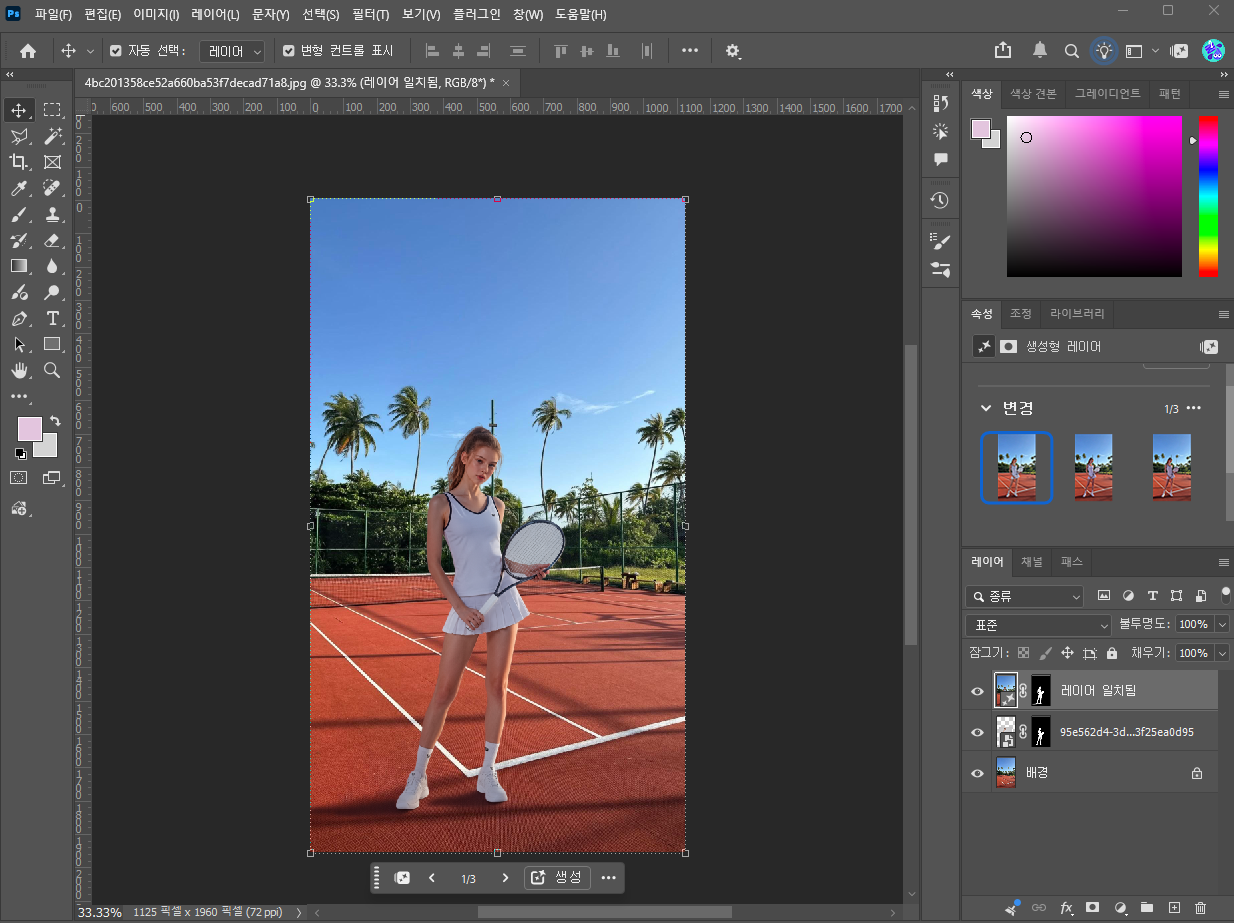Switch to the 그레이디언트 tab

[1107, 93]
